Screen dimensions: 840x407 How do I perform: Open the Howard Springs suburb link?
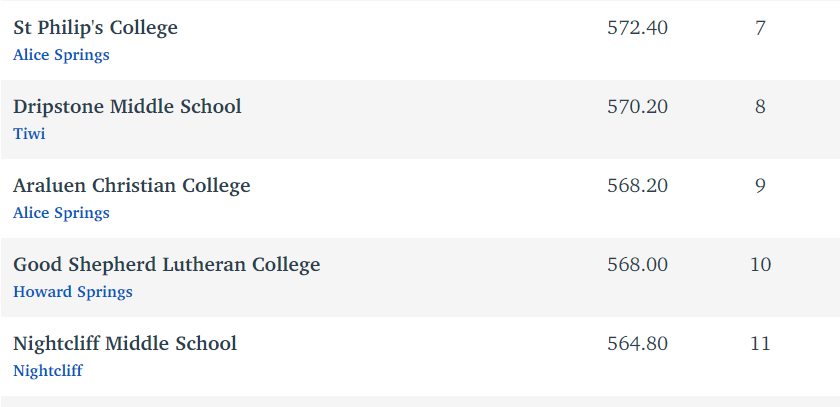point(73,292)
